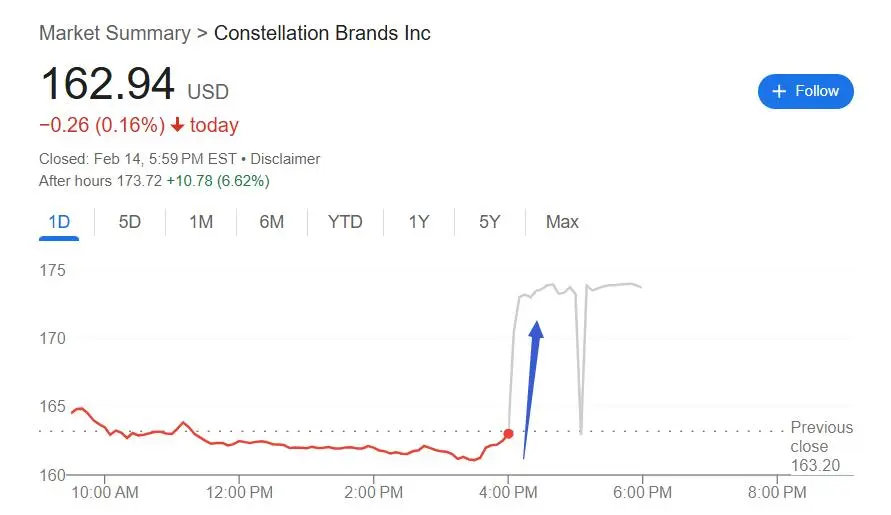The width and height of the screenshot is (891, 515).
Task: Click the red closing price dot
Action: [x=509, y=434]
